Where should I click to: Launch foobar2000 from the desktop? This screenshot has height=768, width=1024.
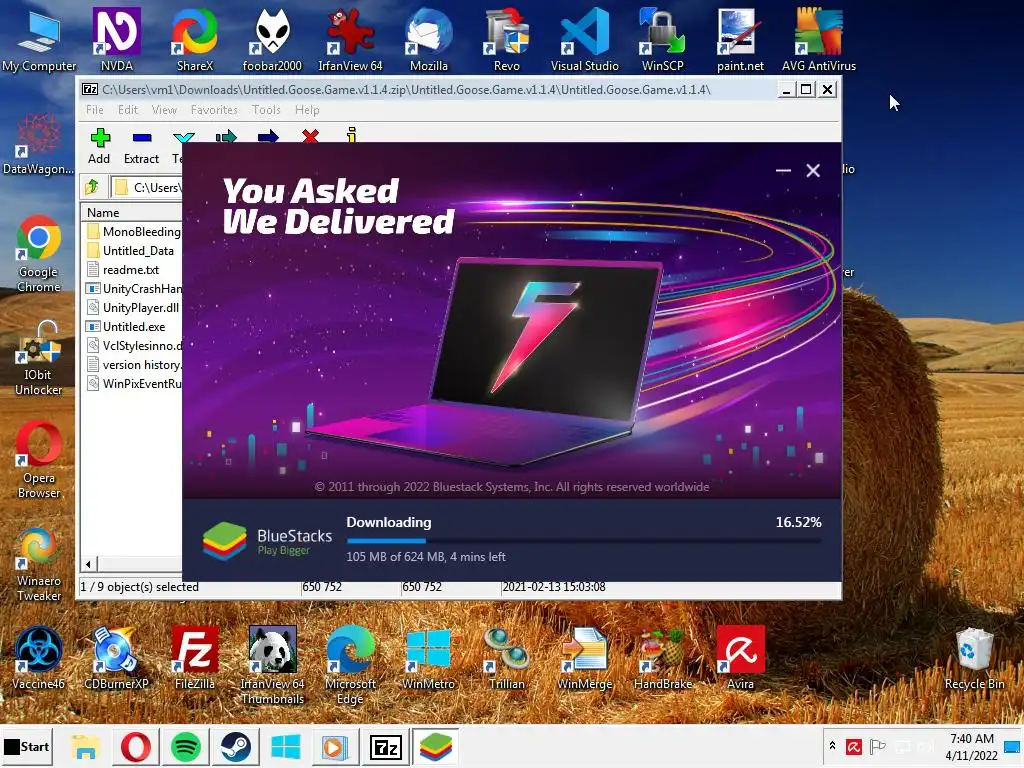point(272,39)
